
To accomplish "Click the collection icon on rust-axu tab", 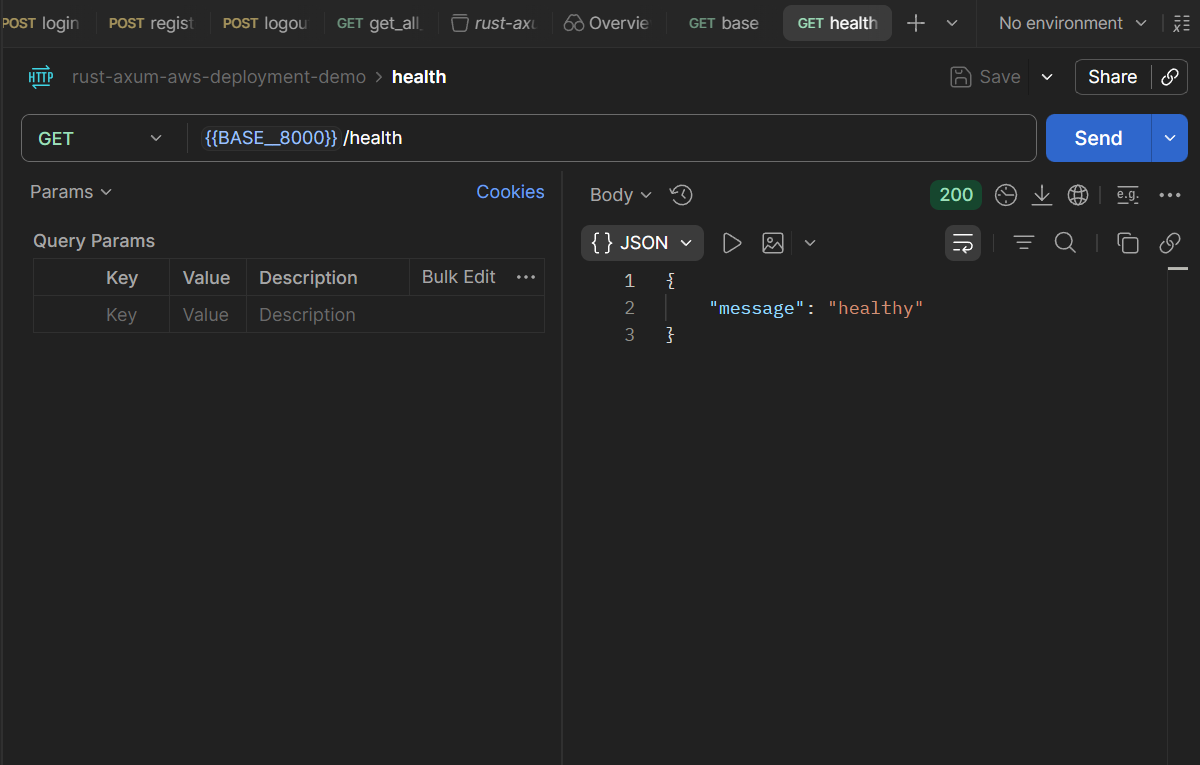I will click(459, 23).
